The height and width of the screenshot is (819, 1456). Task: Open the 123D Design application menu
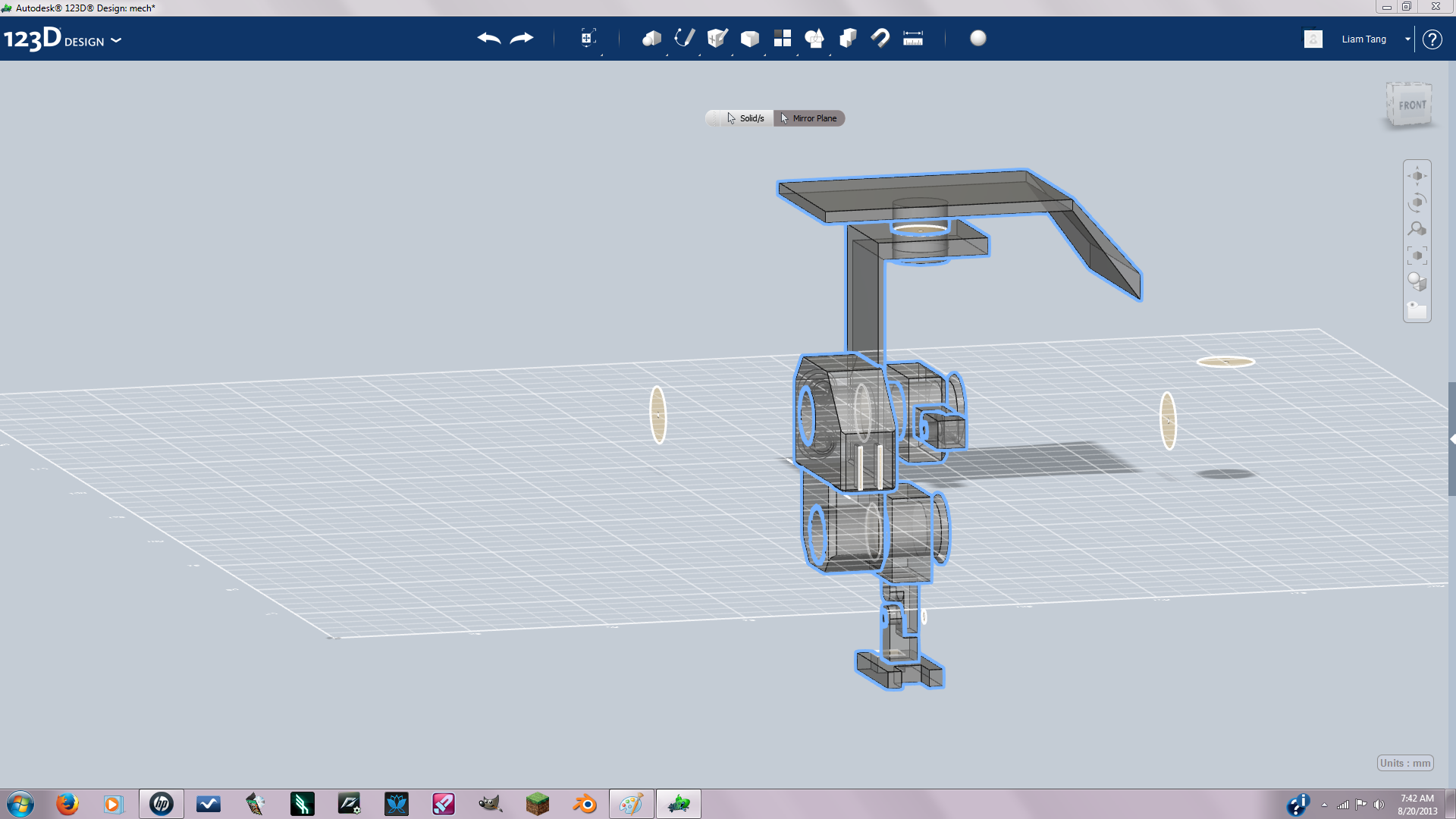[63, 39]
